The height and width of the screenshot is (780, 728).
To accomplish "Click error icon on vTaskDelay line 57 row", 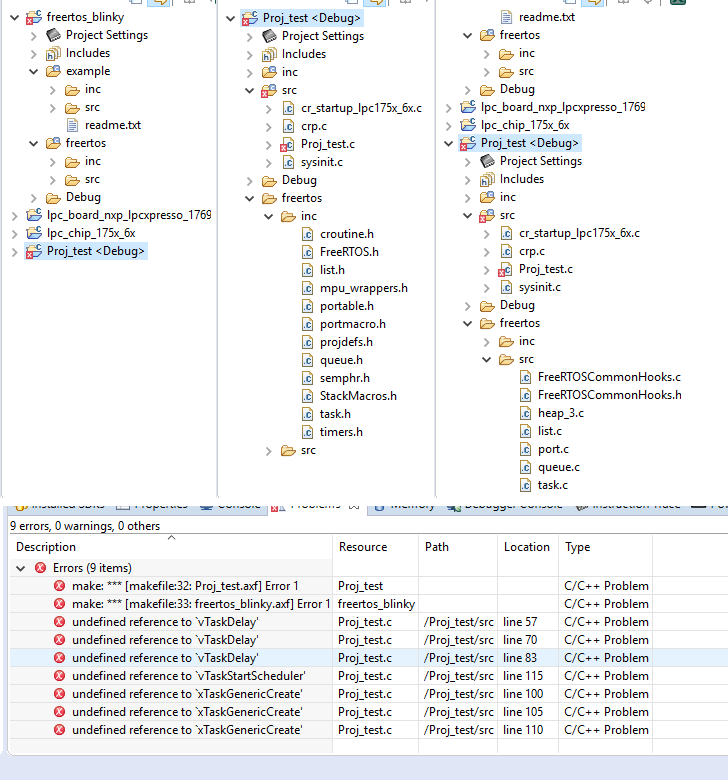I will [x=59, y=622].
